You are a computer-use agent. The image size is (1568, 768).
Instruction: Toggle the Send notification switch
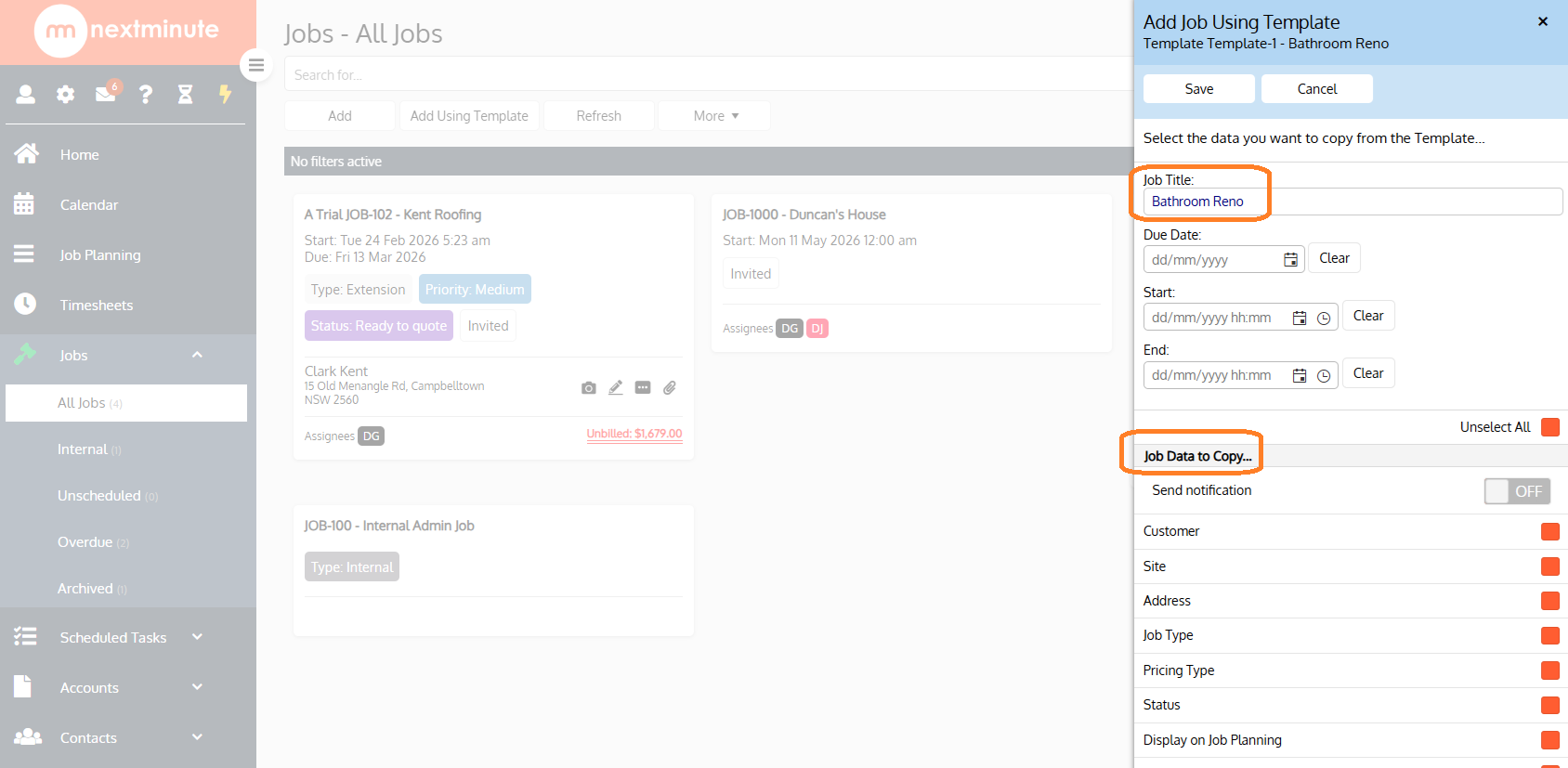pyautogui.click(x=1517, y=491)
